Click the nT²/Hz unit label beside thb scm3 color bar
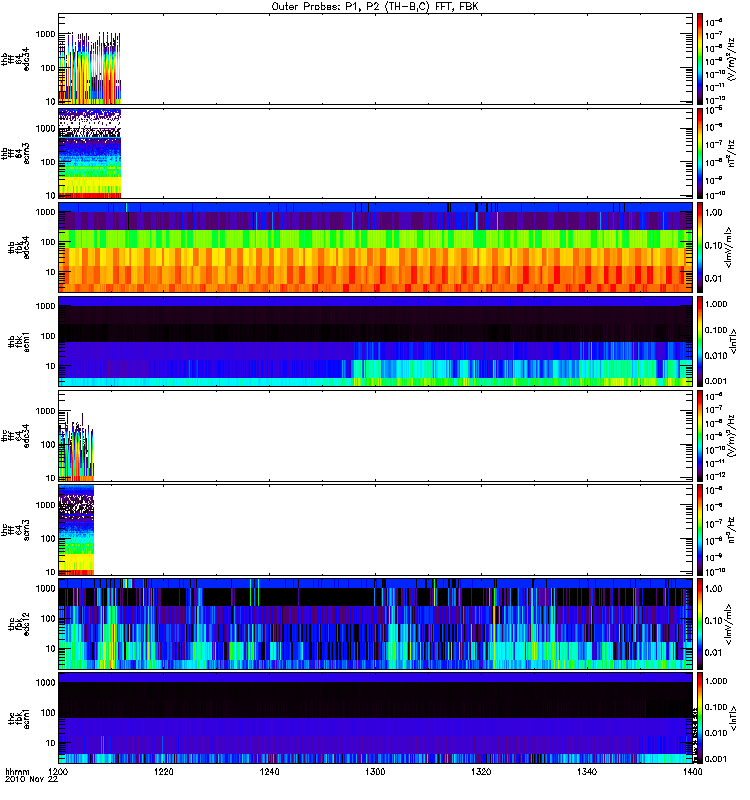Screen dimensions: 750x800 pos(732,153)
